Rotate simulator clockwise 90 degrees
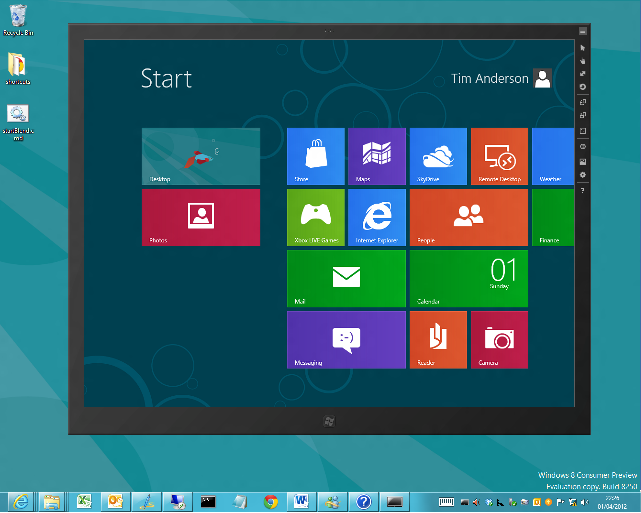Screen dimensions: 641x513 coord(583,102)
